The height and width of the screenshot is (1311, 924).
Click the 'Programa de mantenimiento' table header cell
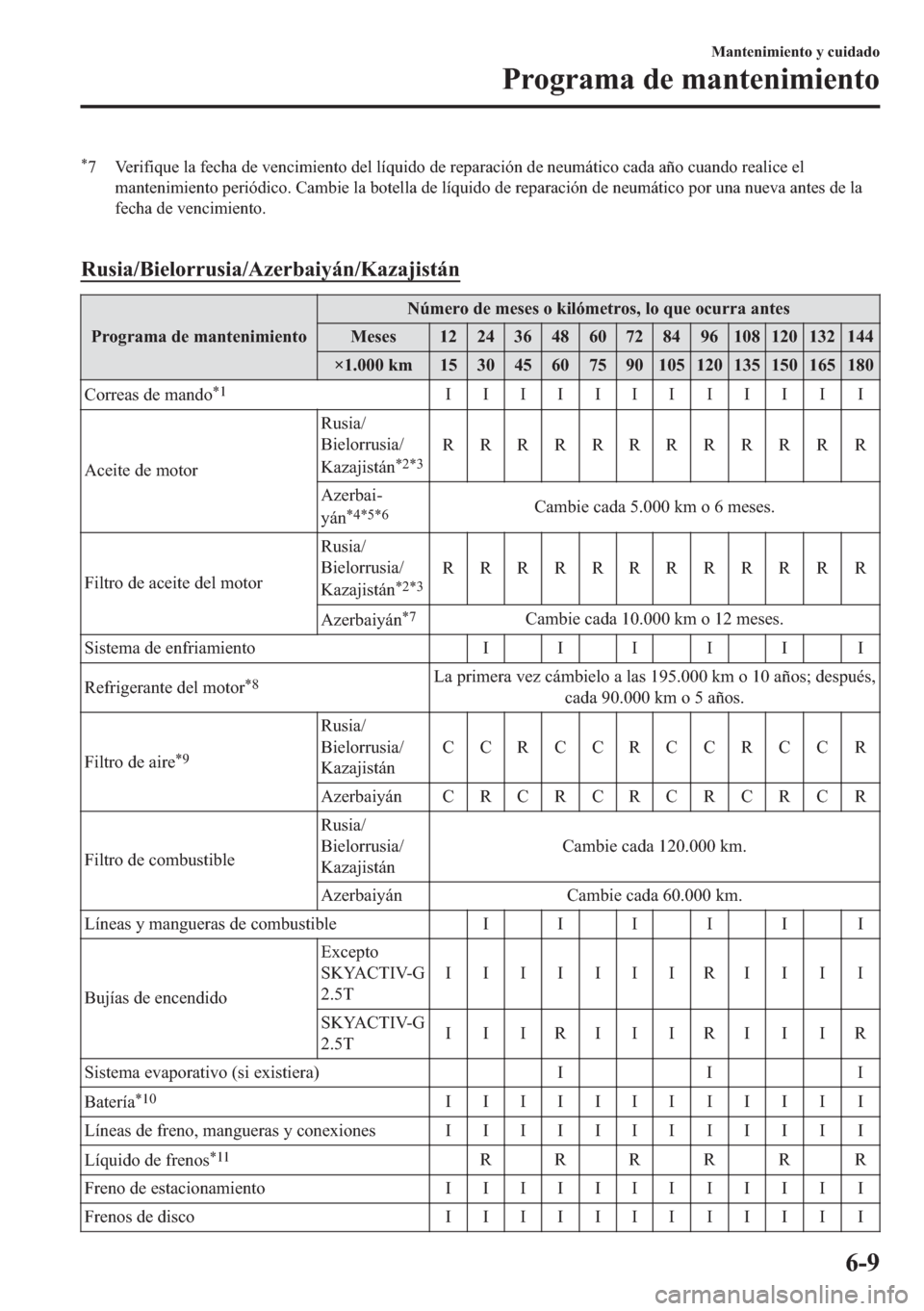point(200,337)
